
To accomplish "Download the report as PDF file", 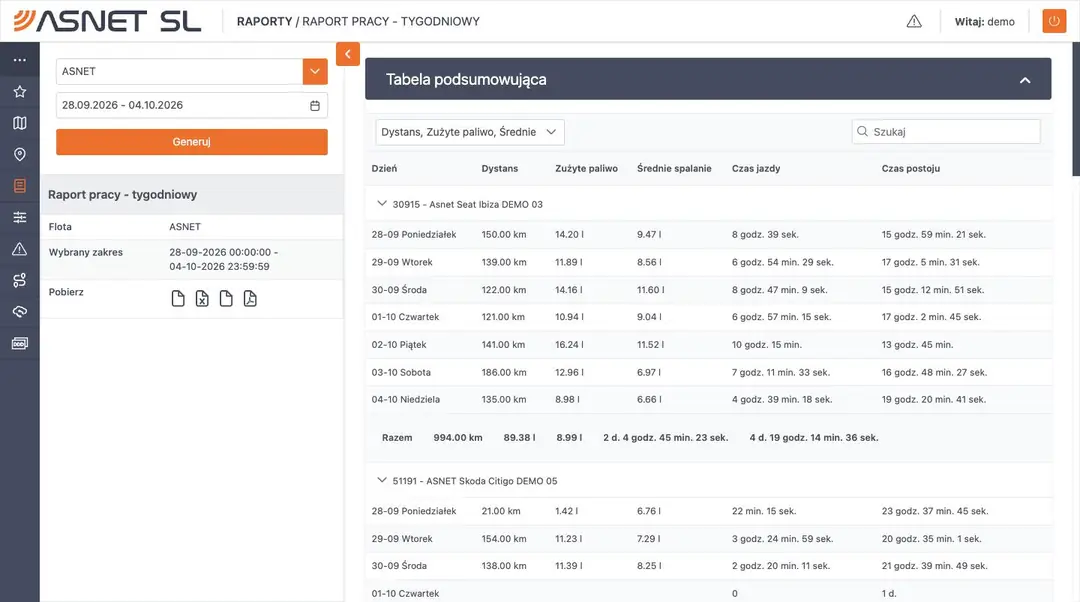I will [x=250, y=298].
